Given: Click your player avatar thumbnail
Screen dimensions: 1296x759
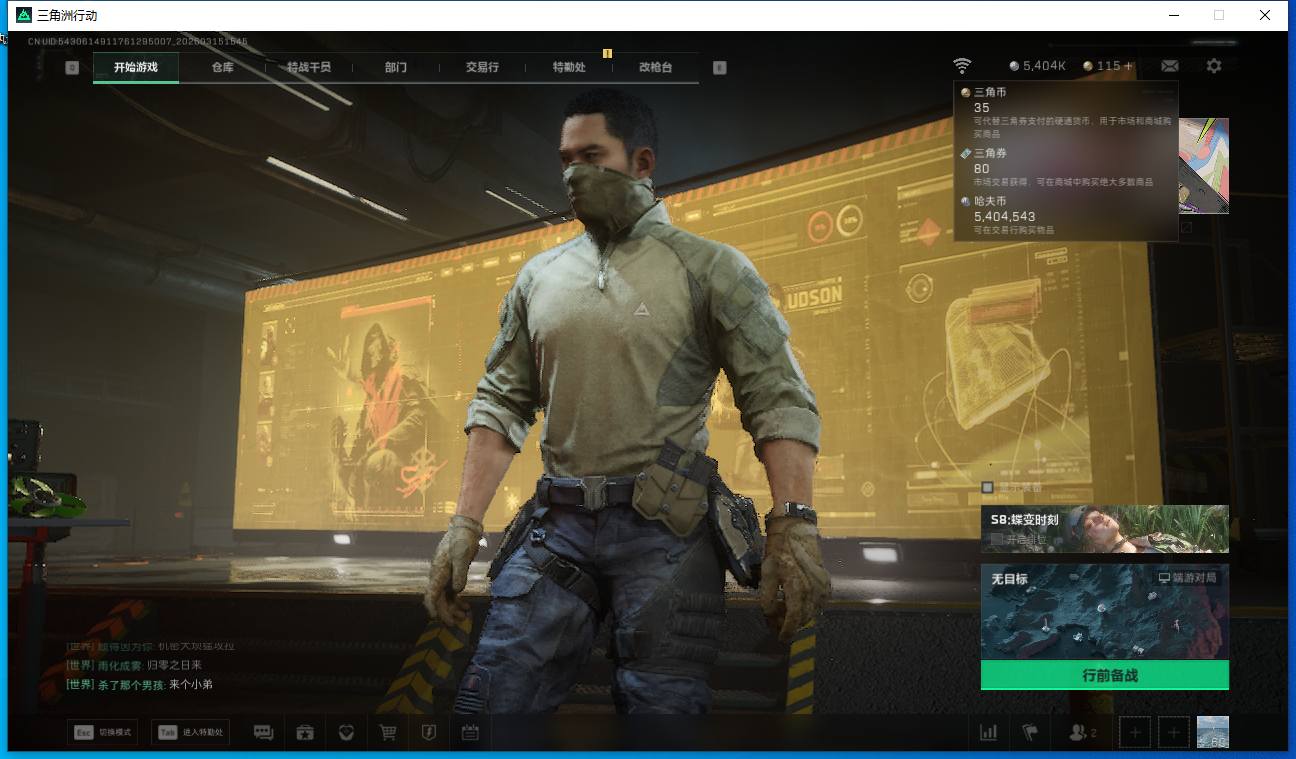Looking at the screenshot, I should [x=1213, y=732].
